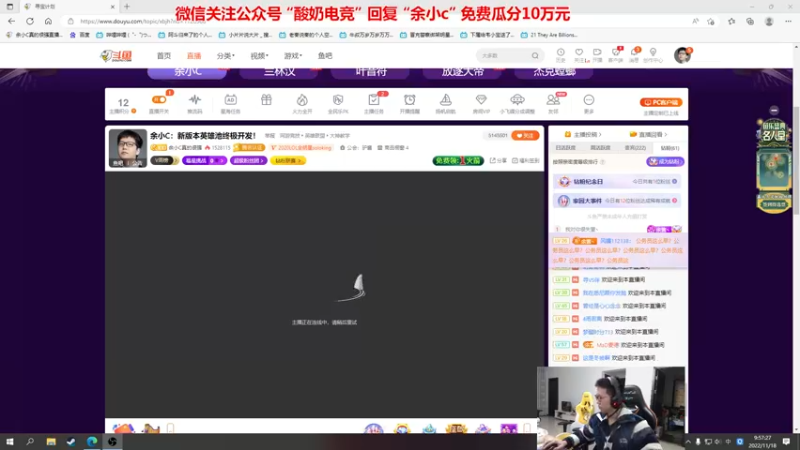Viewport: 800px width, 450px height.
Task: Open Steam from the taskbar
Action: tap(71, 441)
